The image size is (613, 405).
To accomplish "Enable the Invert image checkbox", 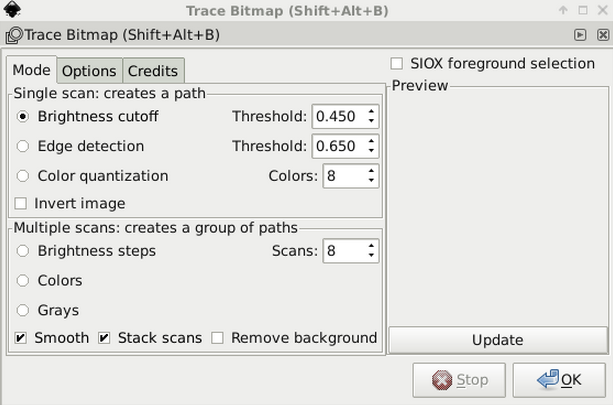I will (x=21, y=203).
